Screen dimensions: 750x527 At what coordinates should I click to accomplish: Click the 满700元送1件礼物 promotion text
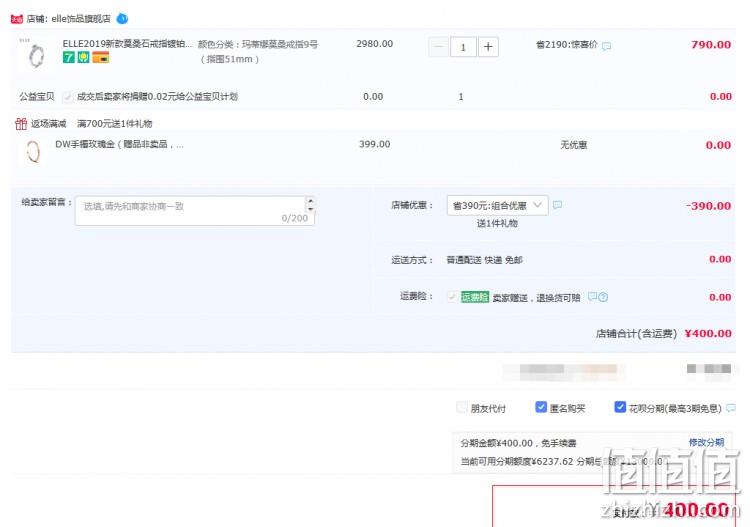click(x=115, y=124)
